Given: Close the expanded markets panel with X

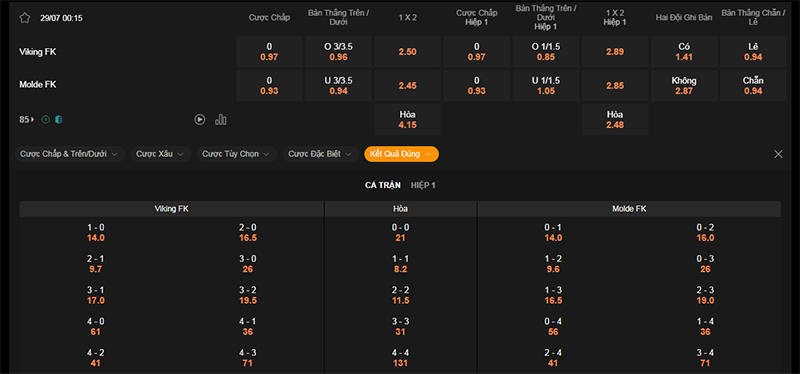Looking at the screenshot, I should click(x=778, y=154).
